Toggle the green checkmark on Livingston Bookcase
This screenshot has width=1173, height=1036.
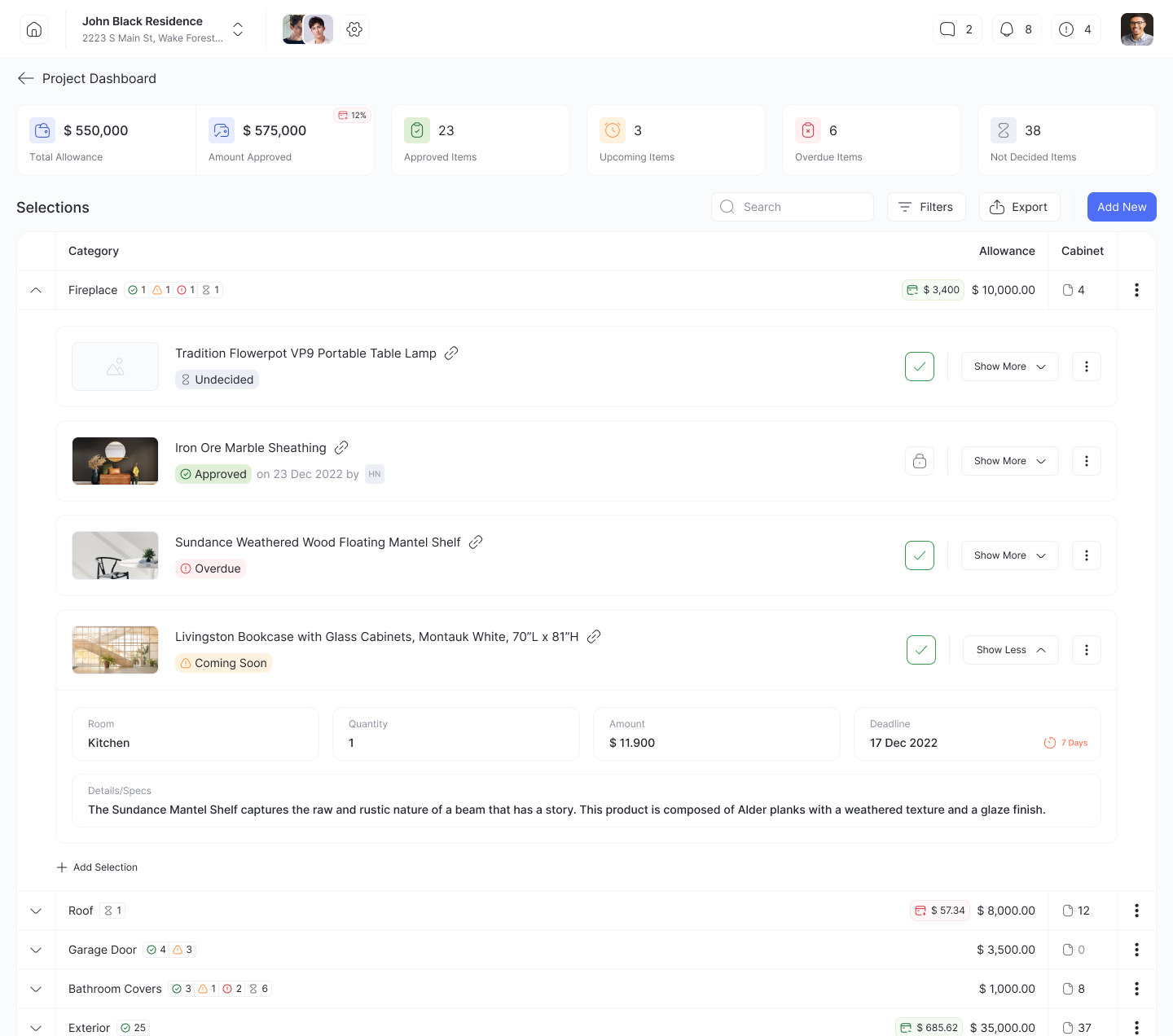[920, 650]
